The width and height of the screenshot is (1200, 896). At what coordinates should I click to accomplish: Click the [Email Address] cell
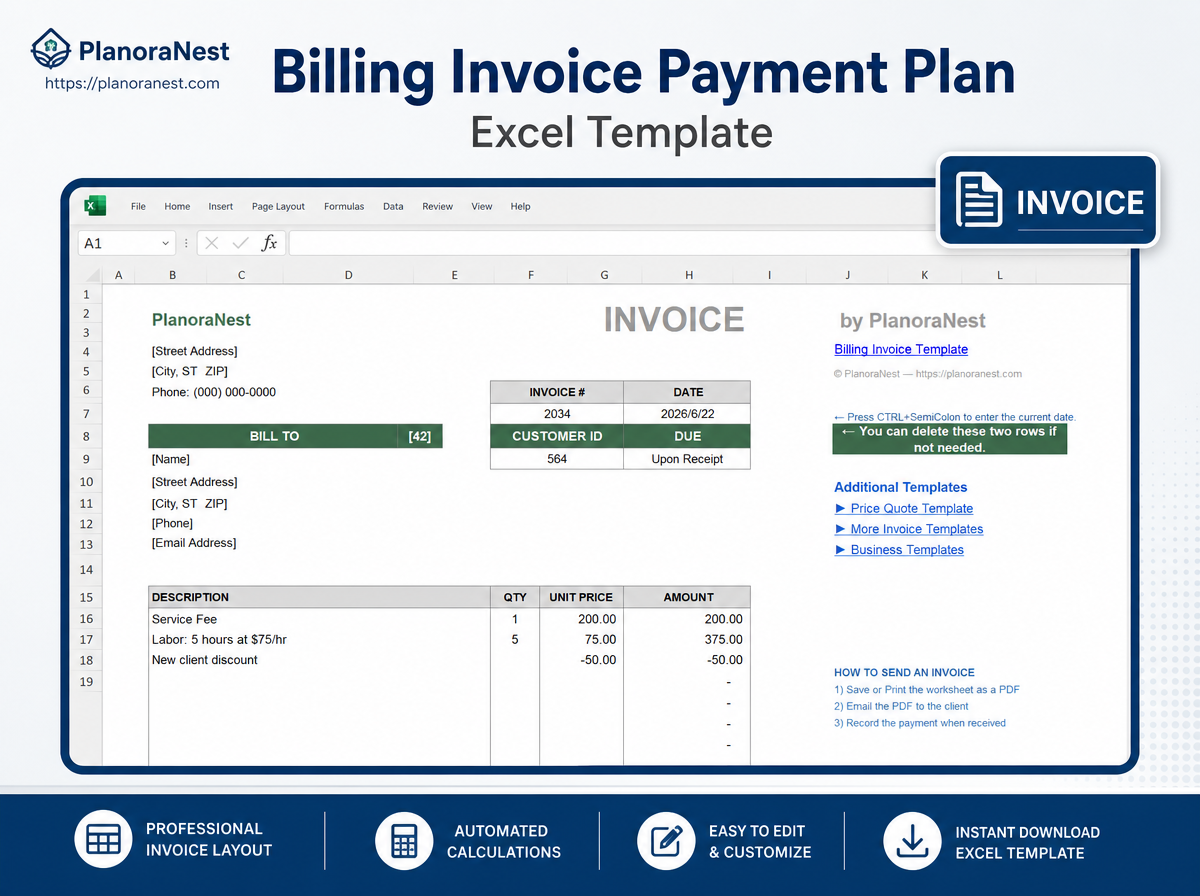click(194, 543)
